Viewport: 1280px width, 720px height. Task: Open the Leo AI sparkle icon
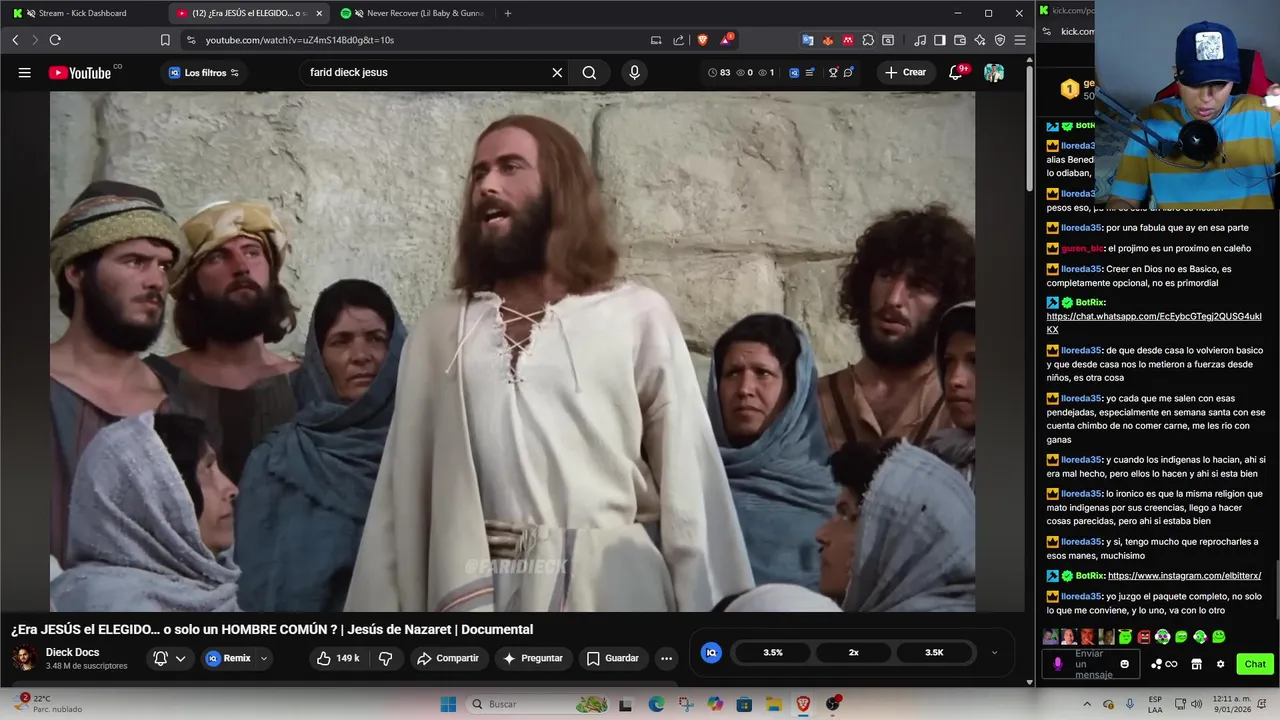point(980,40)
